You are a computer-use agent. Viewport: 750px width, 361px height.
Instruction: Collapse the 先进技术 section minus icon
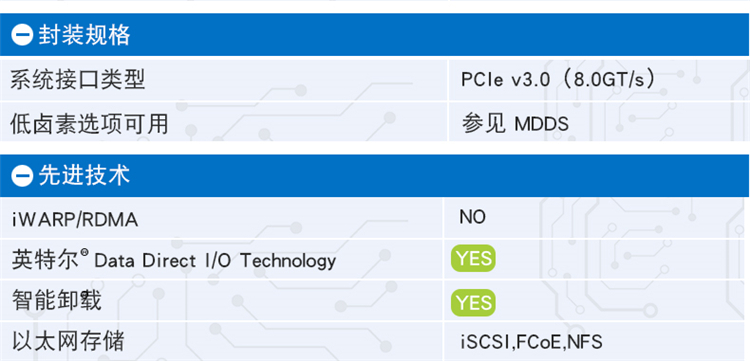point(22,176)
